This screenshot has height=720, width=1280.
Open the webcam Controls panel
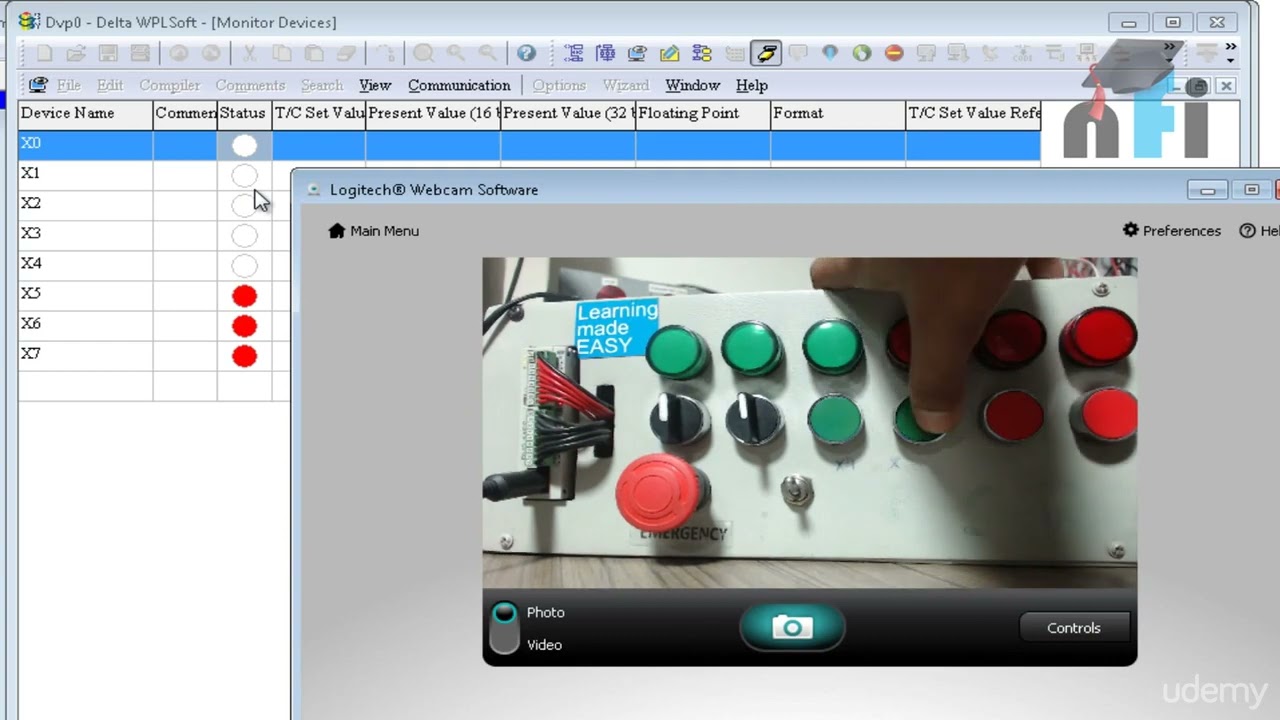tap(1074, 628)
